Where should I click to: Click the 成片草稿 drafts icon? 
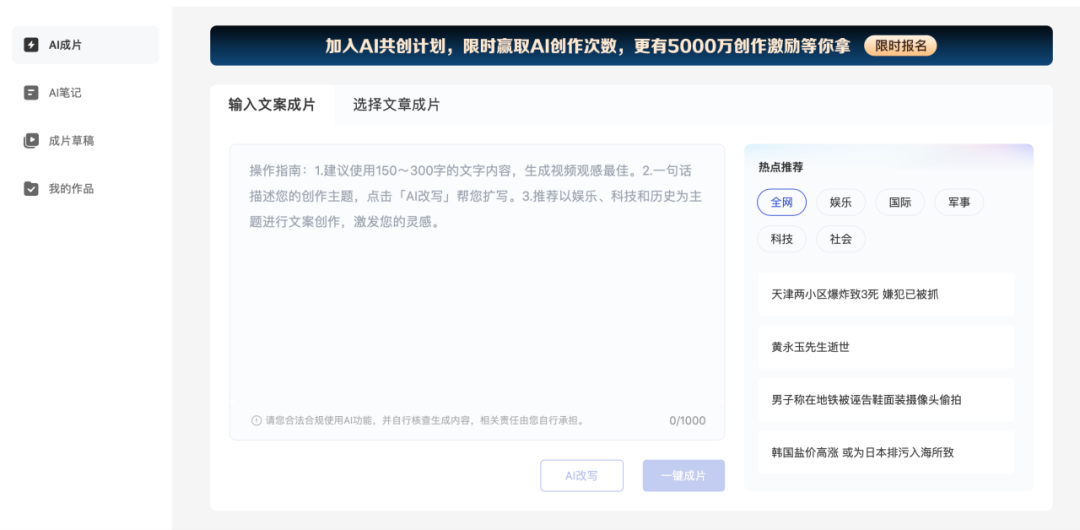31,141
